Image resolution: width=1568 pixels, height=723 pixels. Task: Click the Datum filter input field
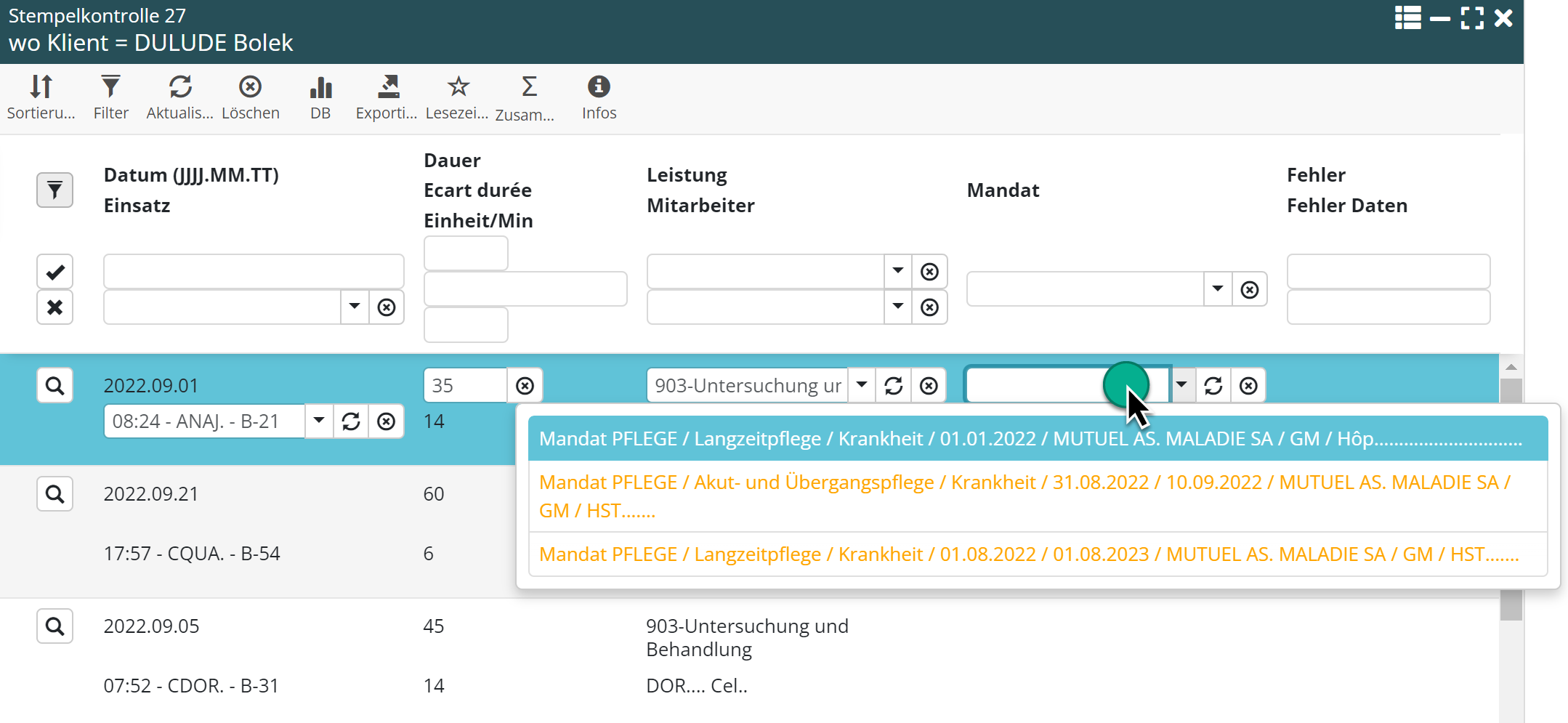[x=253, y=272]
